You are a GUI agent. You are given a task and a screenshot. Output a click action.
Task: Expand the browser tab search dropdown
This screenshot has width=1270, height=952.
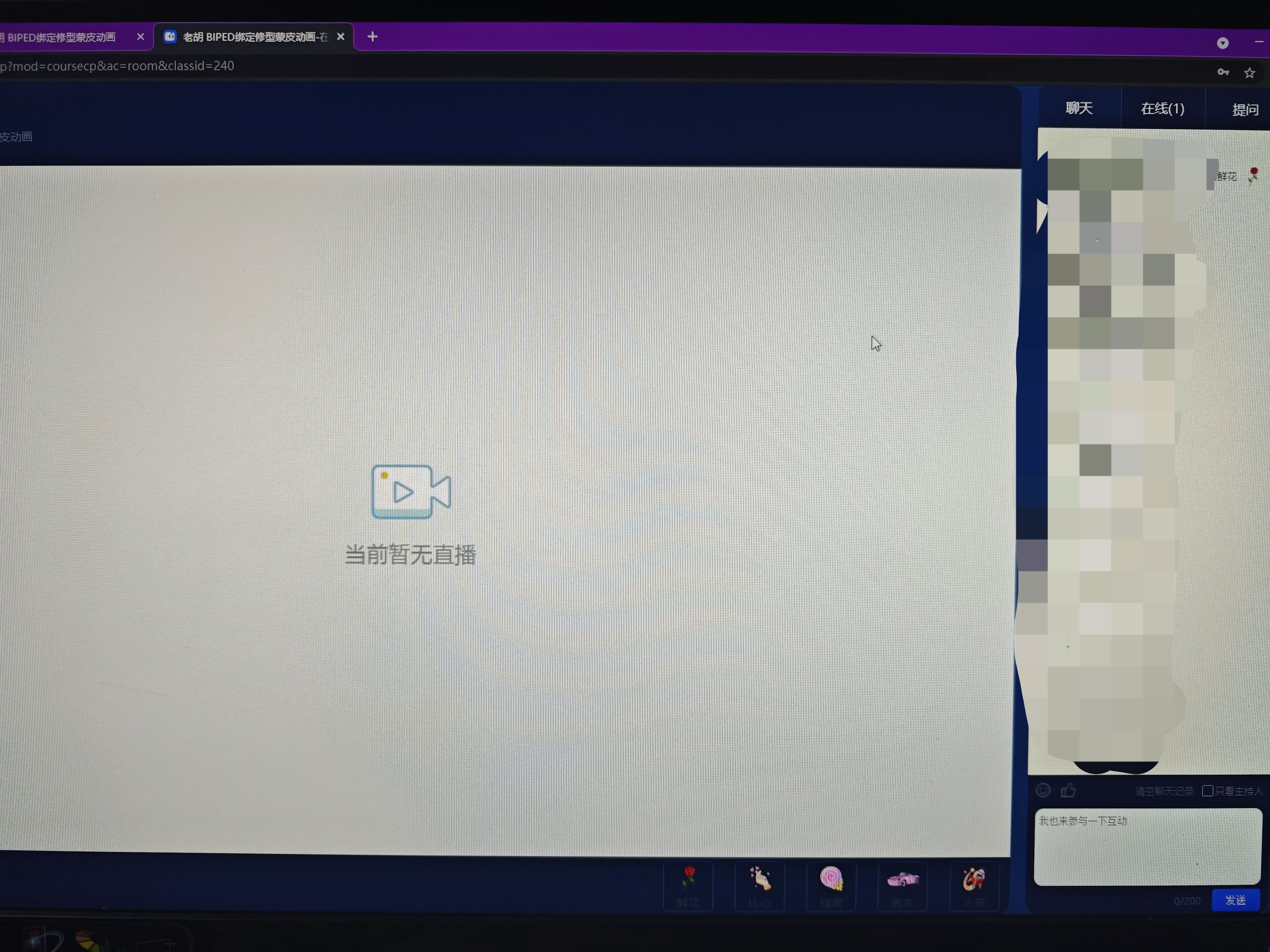coord(1222,43)
